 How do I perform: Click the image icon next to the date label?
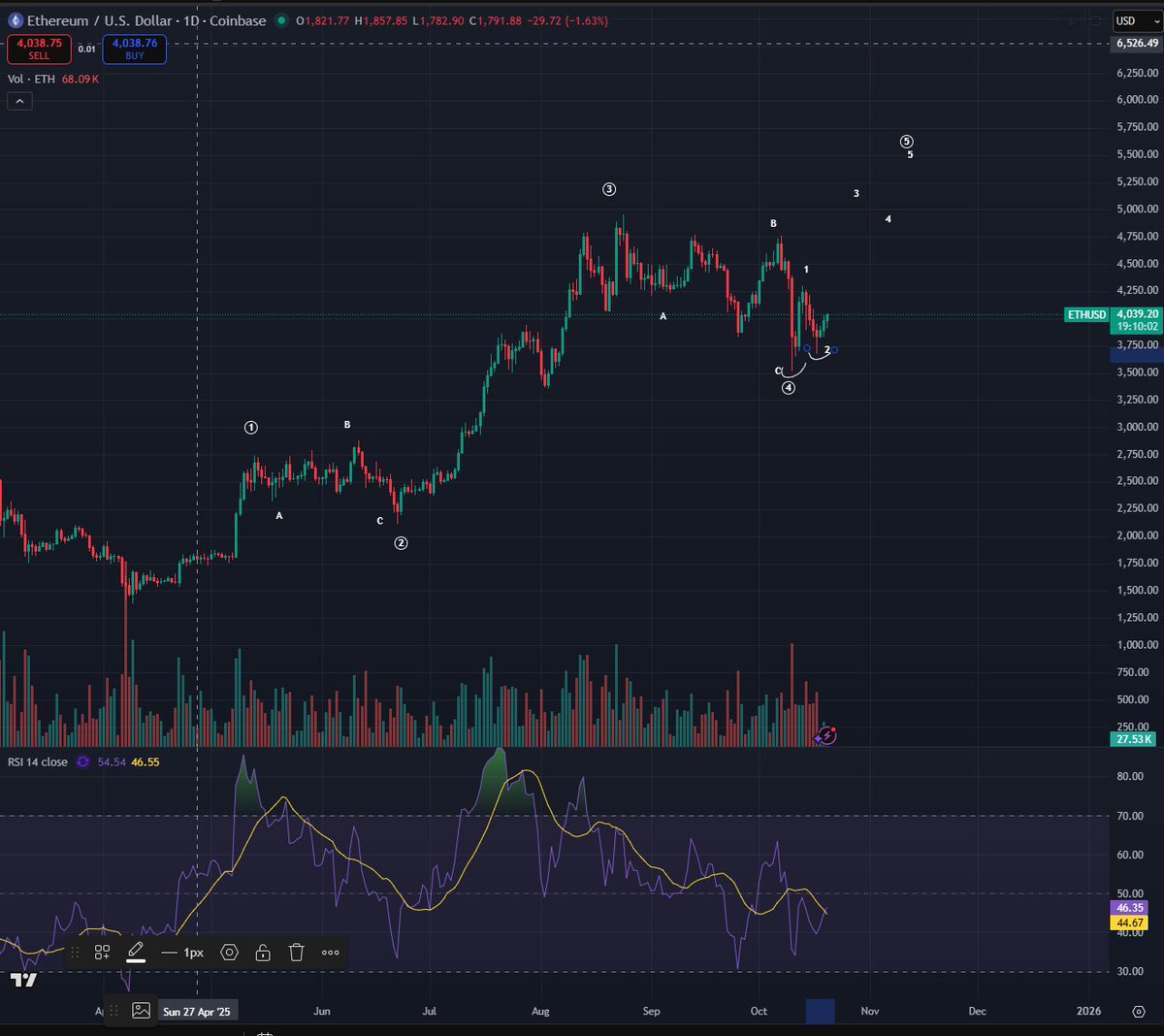point(141,1011)
